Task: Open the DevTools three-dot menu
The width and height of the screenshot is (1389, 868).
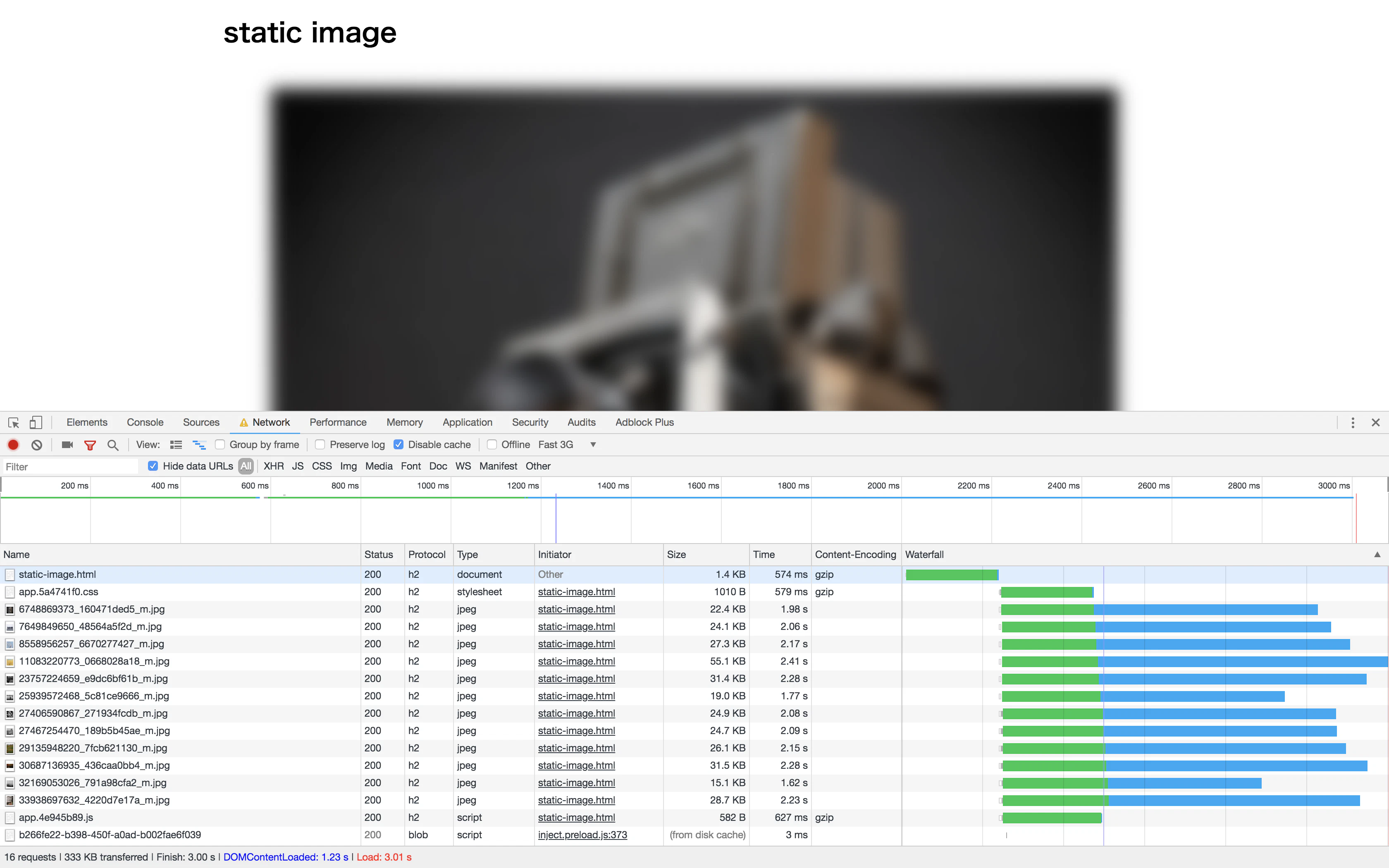Action: click(x=1353, y=422)
